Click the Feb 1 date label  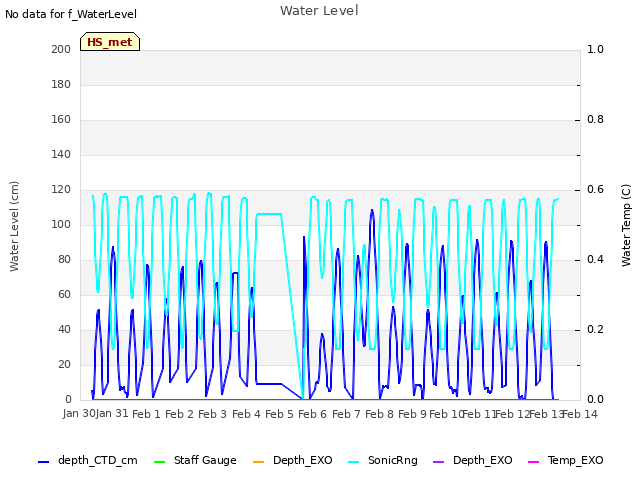pos(146,414)
